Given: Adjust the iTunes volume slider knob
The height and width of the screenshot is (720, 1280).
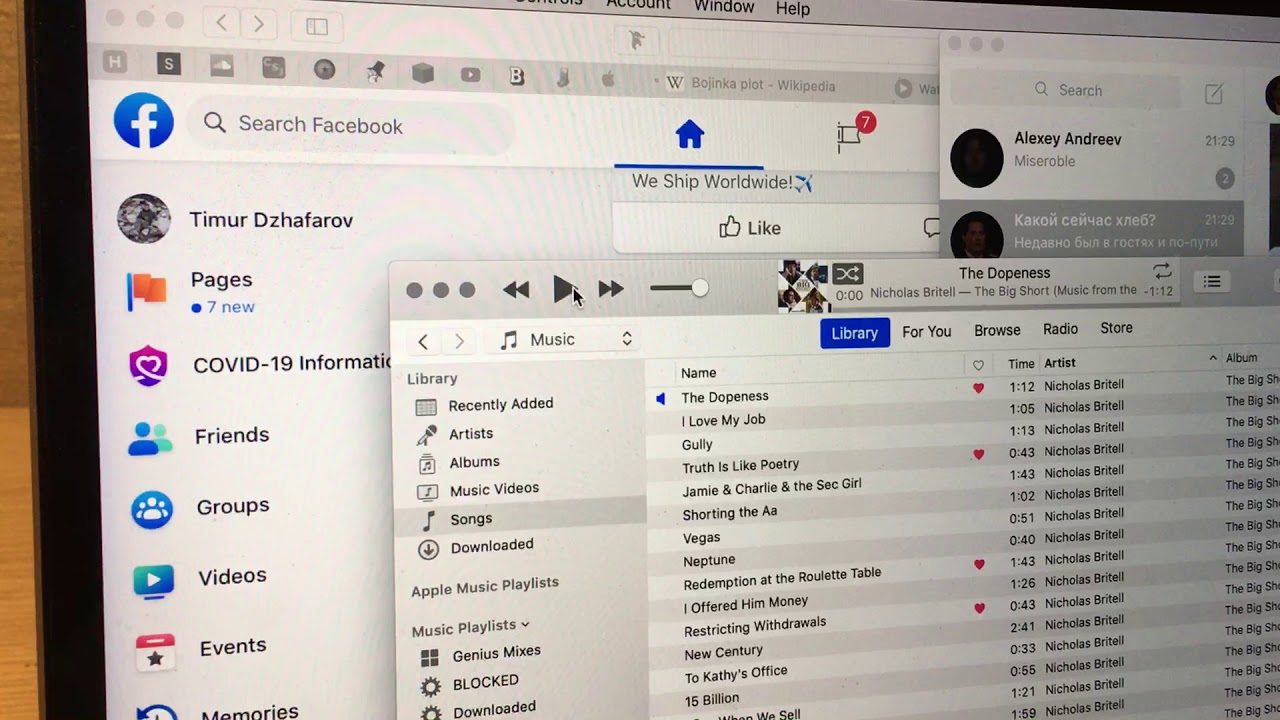Looking at the screenshot, I should click(699, 288).
